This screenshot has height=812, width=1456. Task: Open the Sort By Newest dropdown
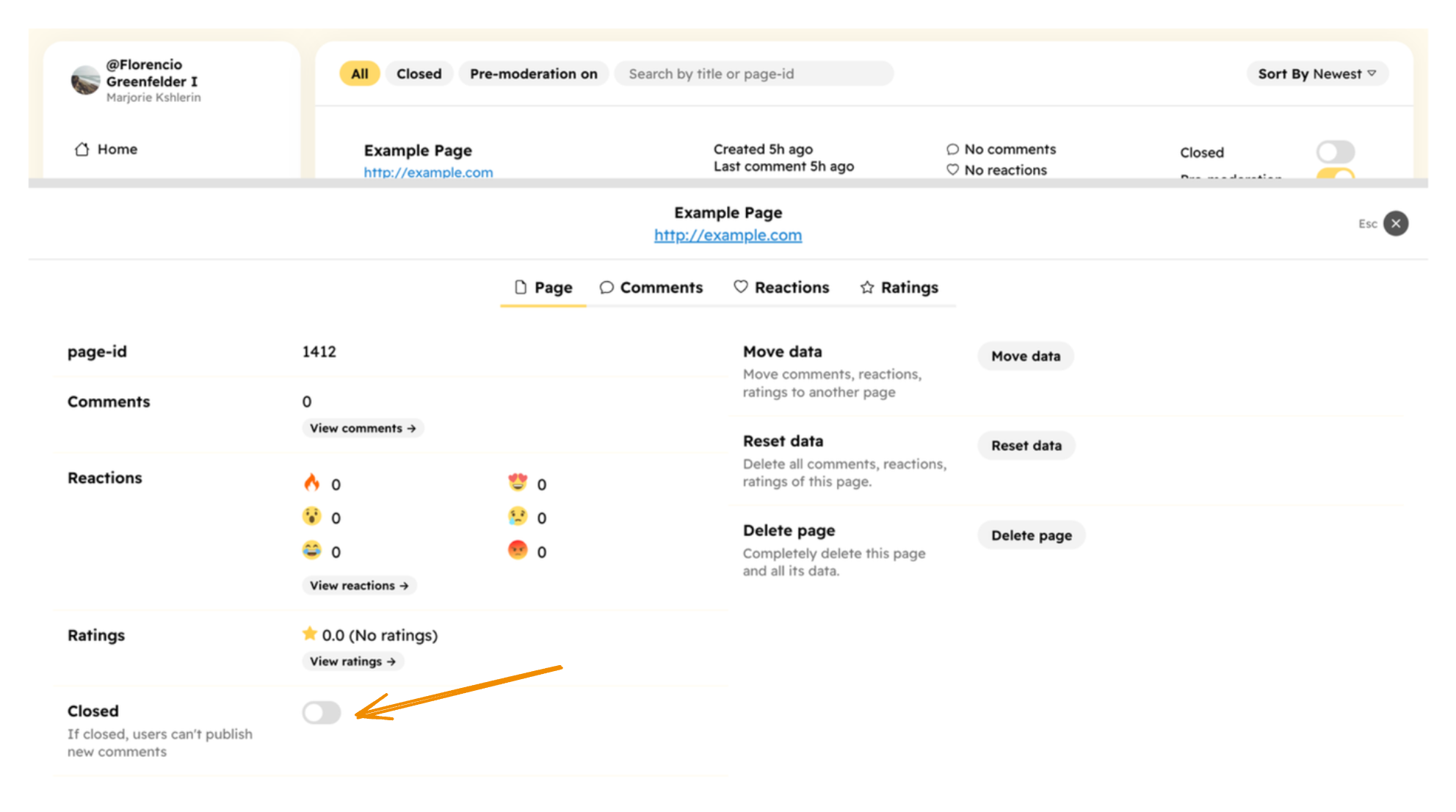(x=1316, y=73)
